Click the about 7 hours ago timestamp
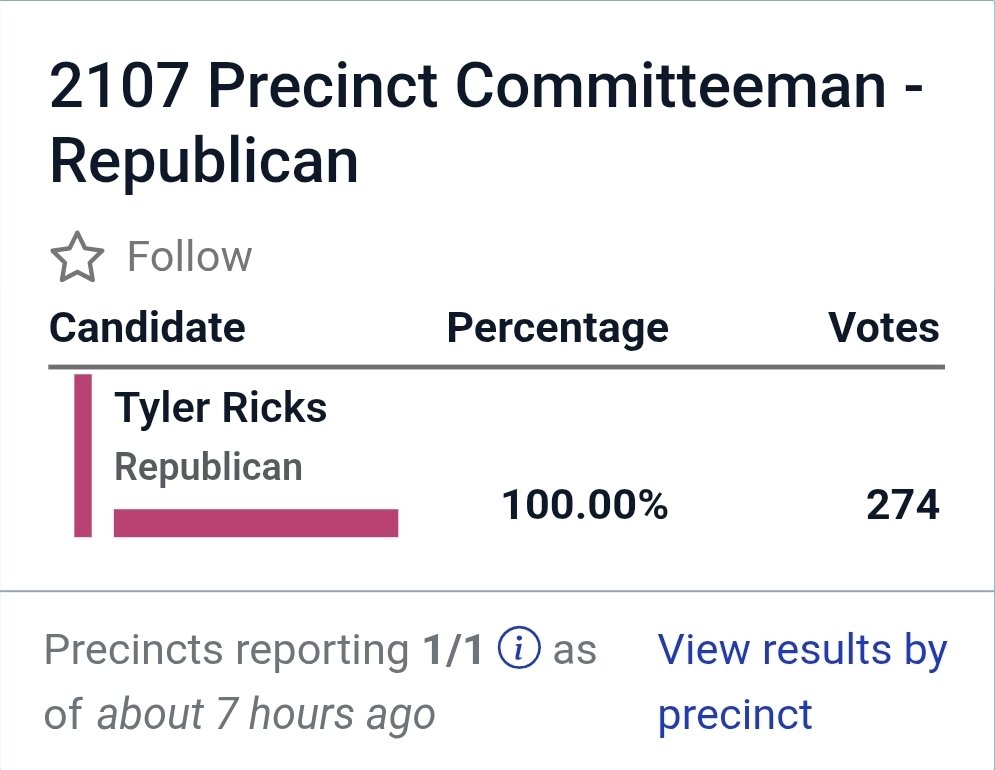The width and height of the screenshot is (995, 770). [x=265, y=714]
